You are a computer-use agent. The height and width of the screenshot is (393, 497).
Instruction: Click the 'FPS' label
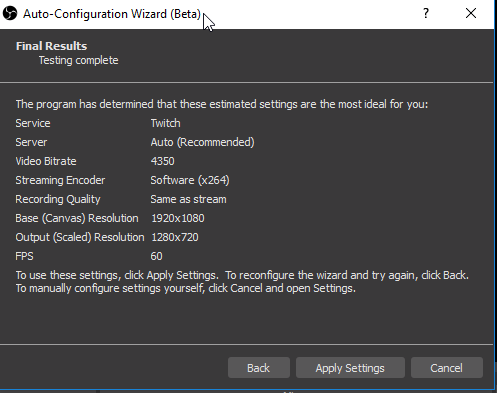[x=24, y=256]
